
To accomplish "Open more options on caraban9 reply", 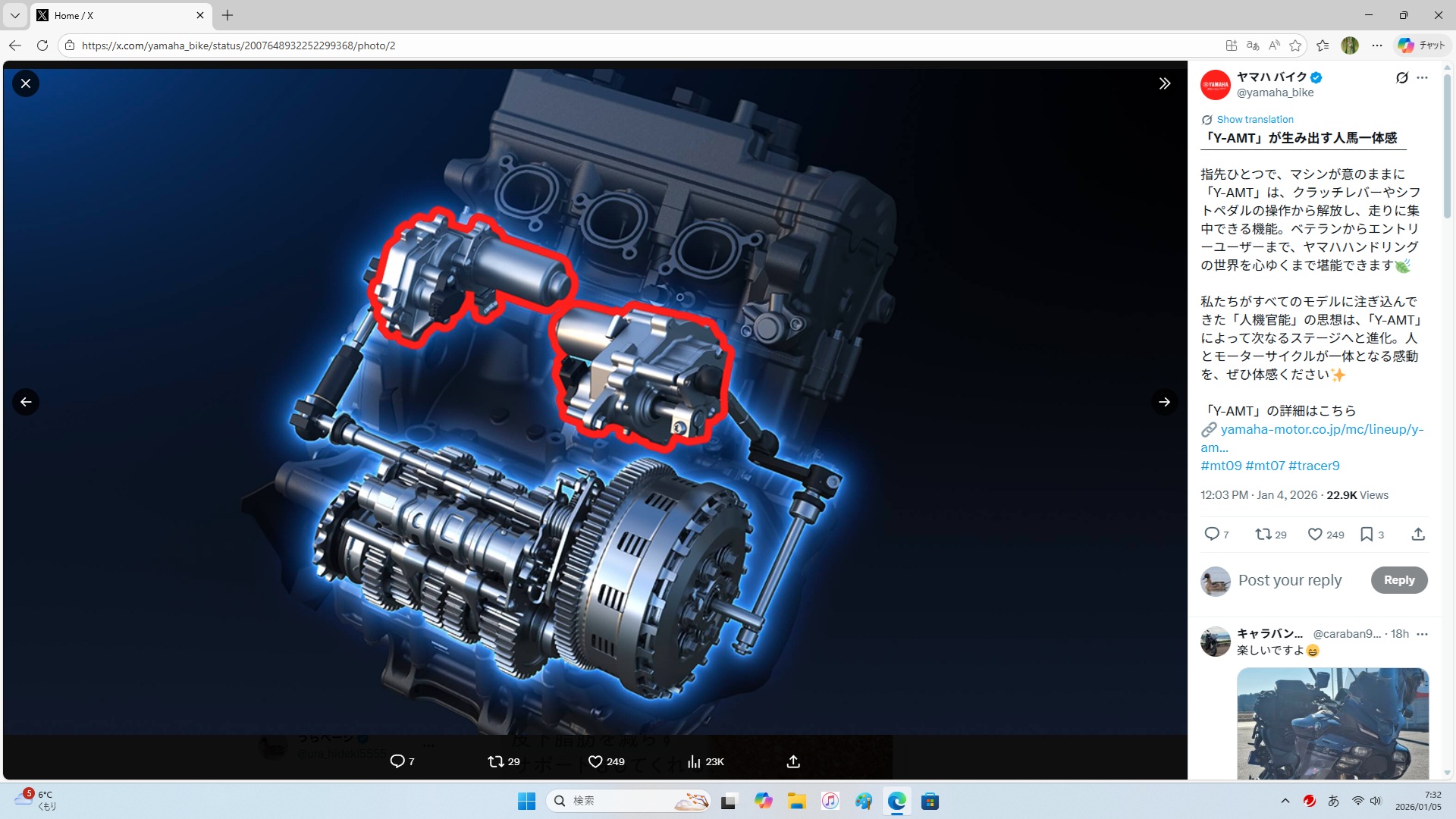I will (x=1422, y=634).
